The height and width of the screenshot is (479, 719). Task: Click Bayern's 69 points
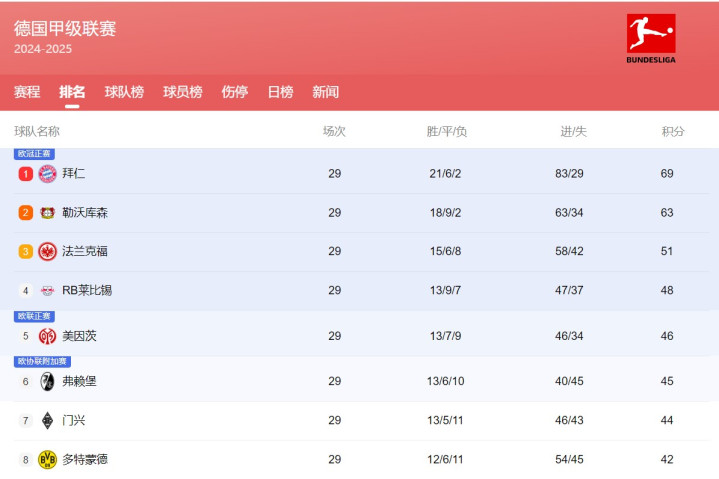click(667, 174)
